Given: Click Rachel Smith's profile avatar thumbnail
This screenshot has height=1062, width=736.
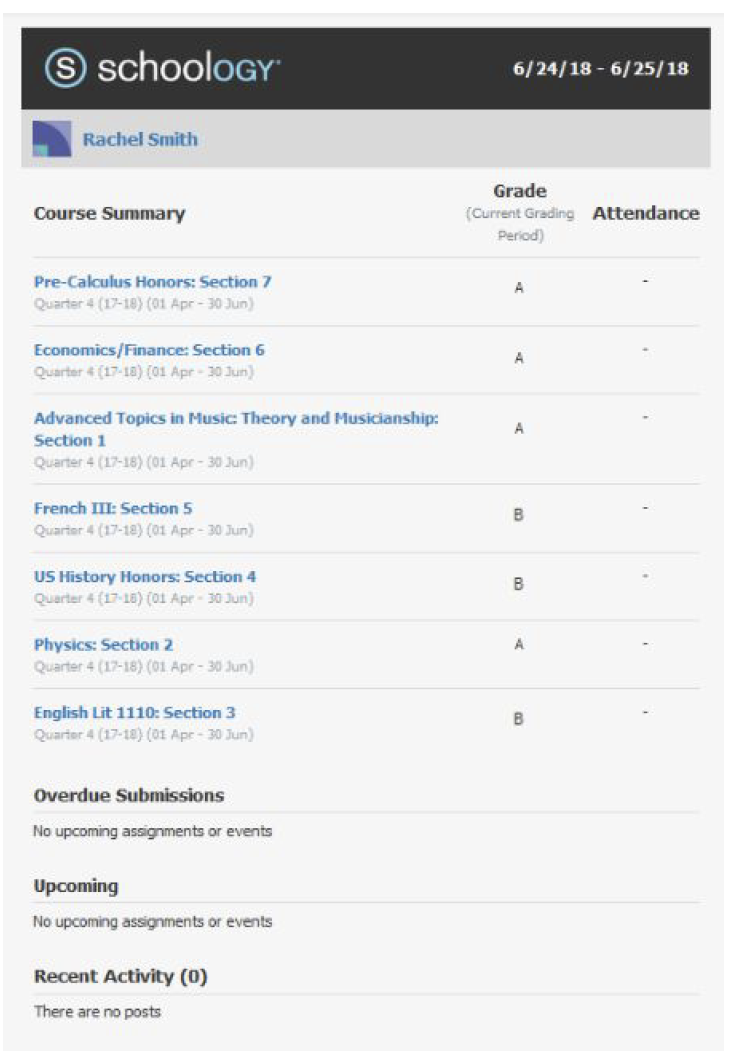Looking at the screenshot, I should pos(52,139).
